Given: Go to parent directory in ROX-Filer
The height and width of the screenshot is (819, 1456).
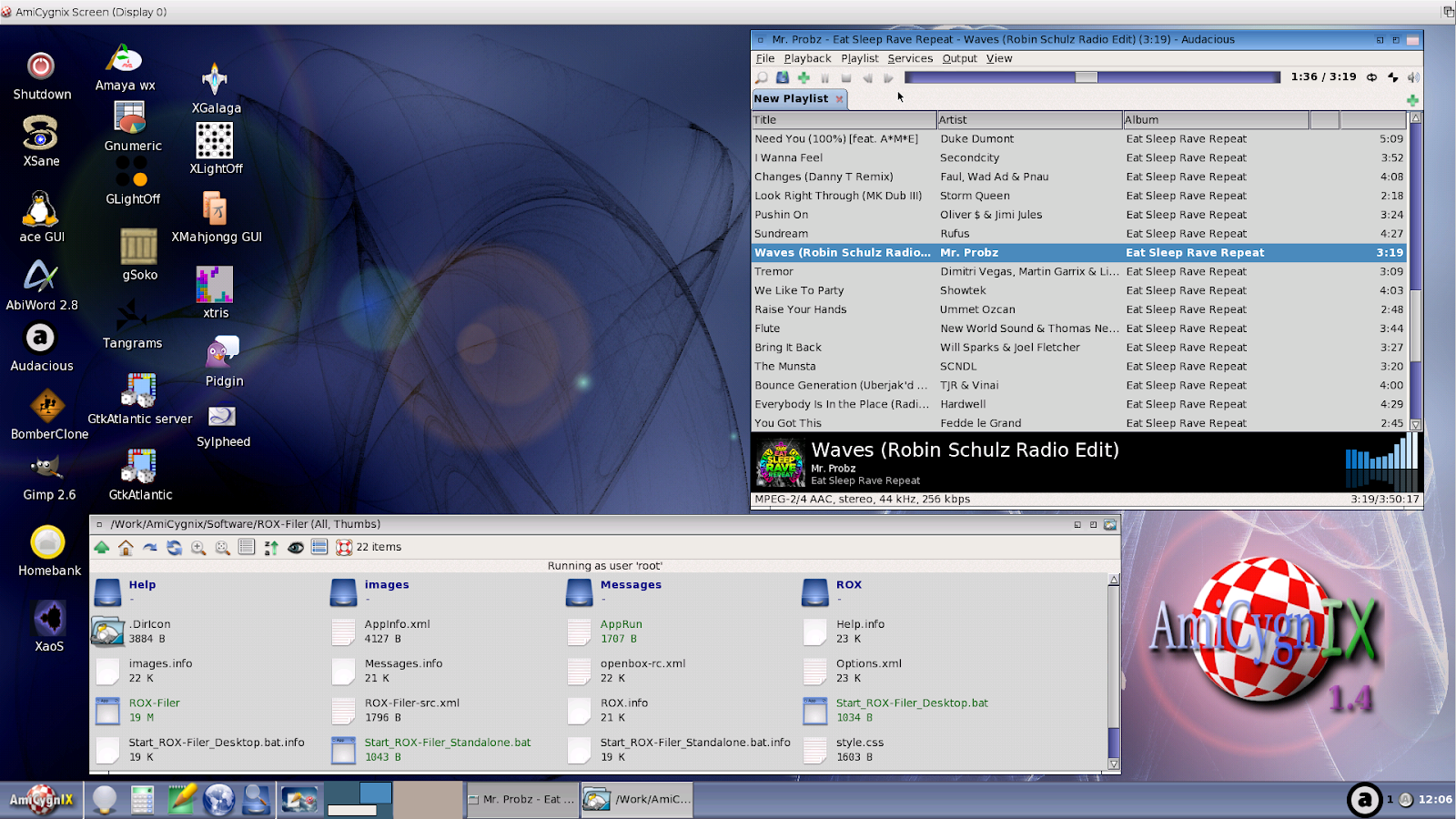Looking at the screenshot, I should click(x=102, y=547).
